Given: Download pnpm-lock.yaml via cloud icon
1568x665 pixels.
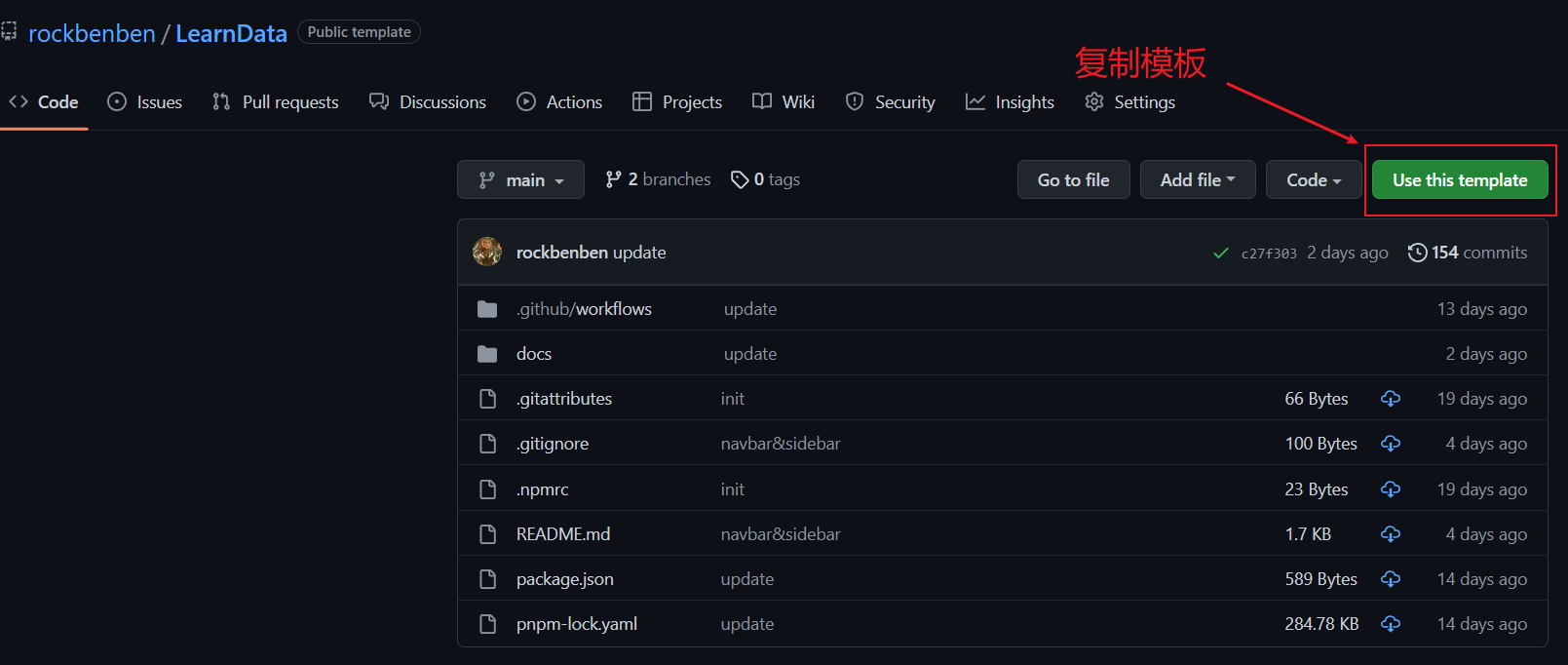Looking at the screenshot, I should click(1391, 623).
